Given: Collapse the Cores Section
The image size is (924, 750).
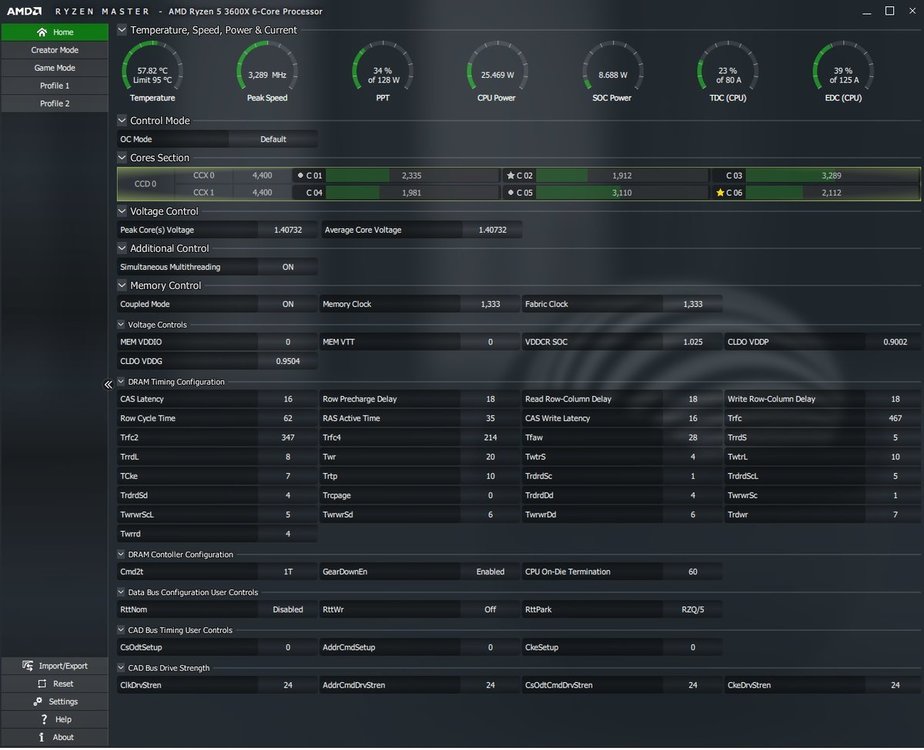Looking at the screenshot, I should pos(122,158).
